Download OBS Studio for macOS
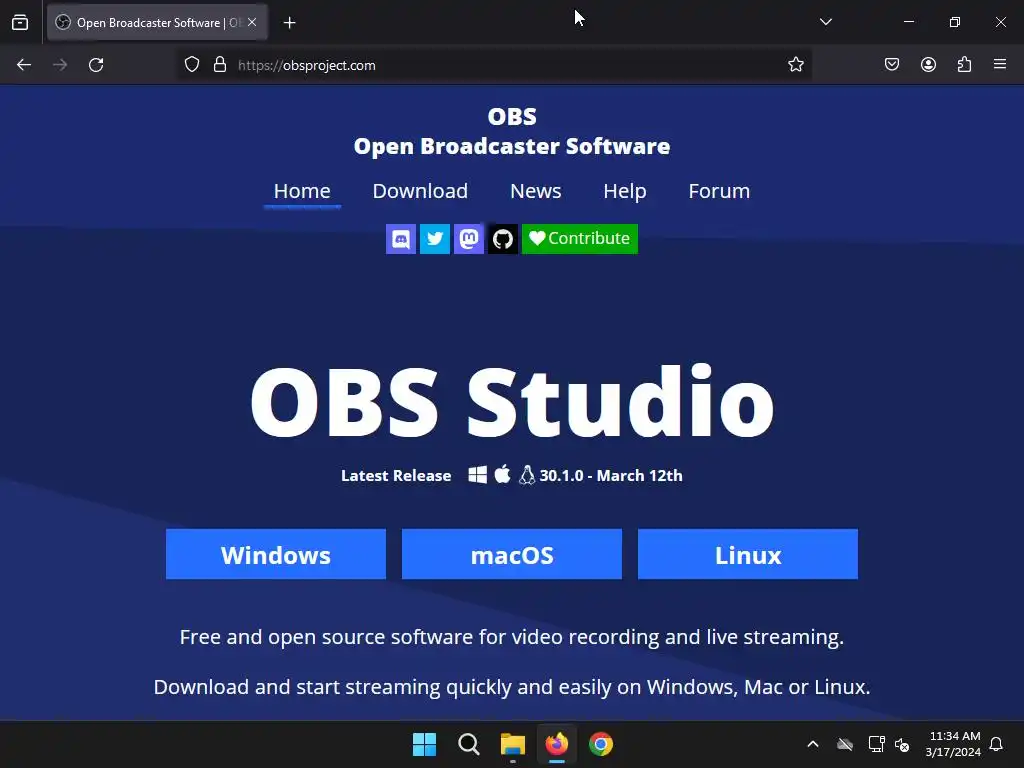 512,554
